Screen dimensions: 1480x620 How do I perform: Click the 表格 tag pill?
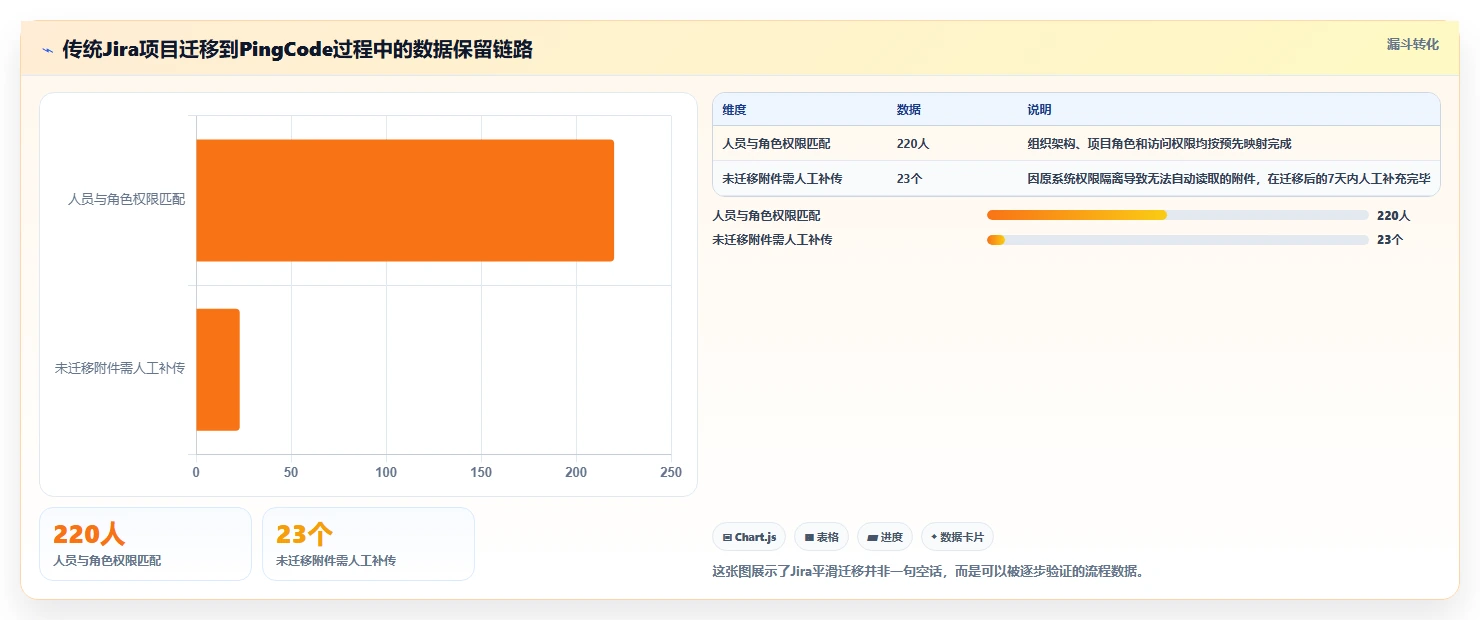(x=821, y=537)
